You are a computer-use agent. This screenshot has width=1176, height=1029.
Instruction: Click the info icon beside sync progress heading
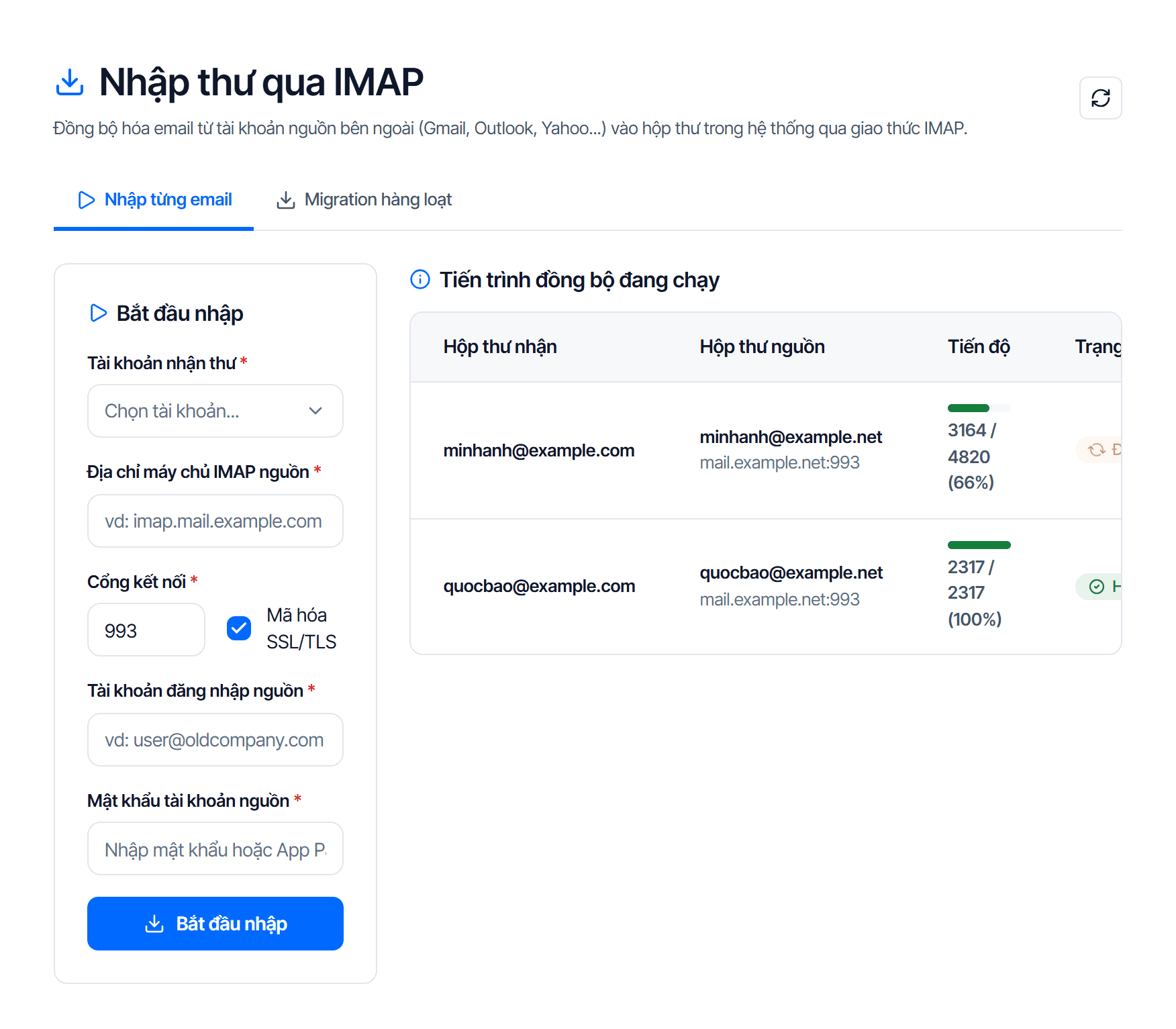click(420, 279)
